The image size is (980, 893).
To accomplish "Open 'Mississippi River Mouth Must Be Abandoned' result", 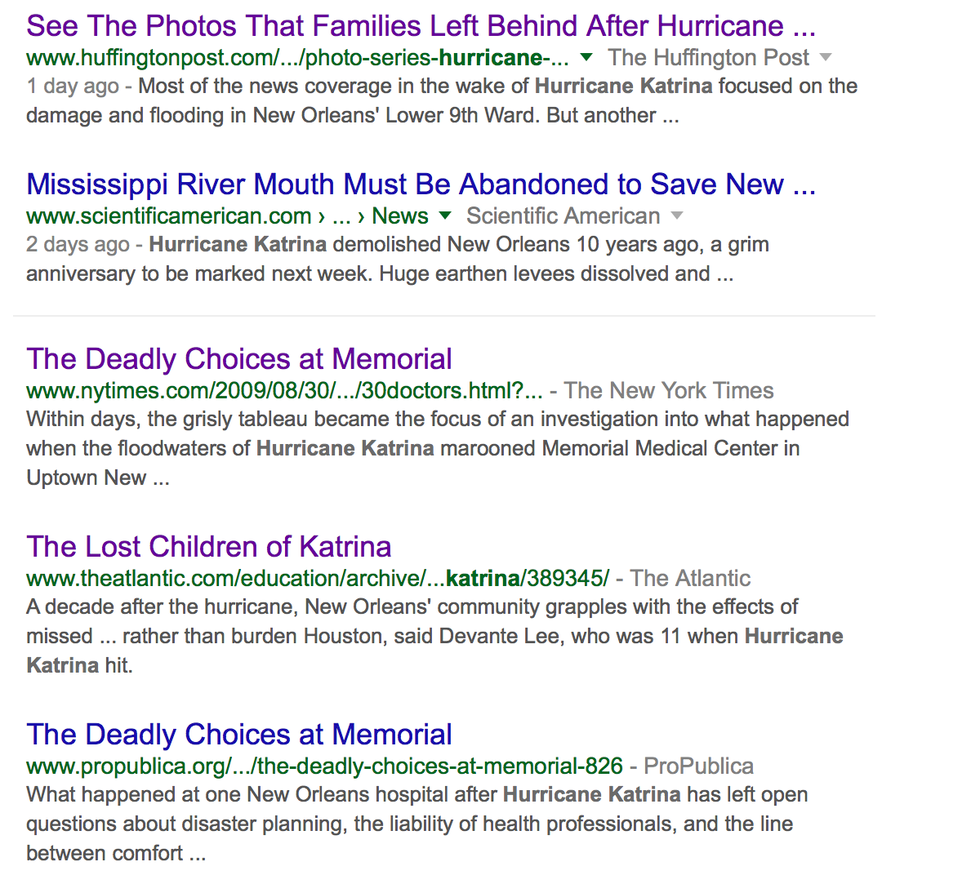I will coord(421,184).
